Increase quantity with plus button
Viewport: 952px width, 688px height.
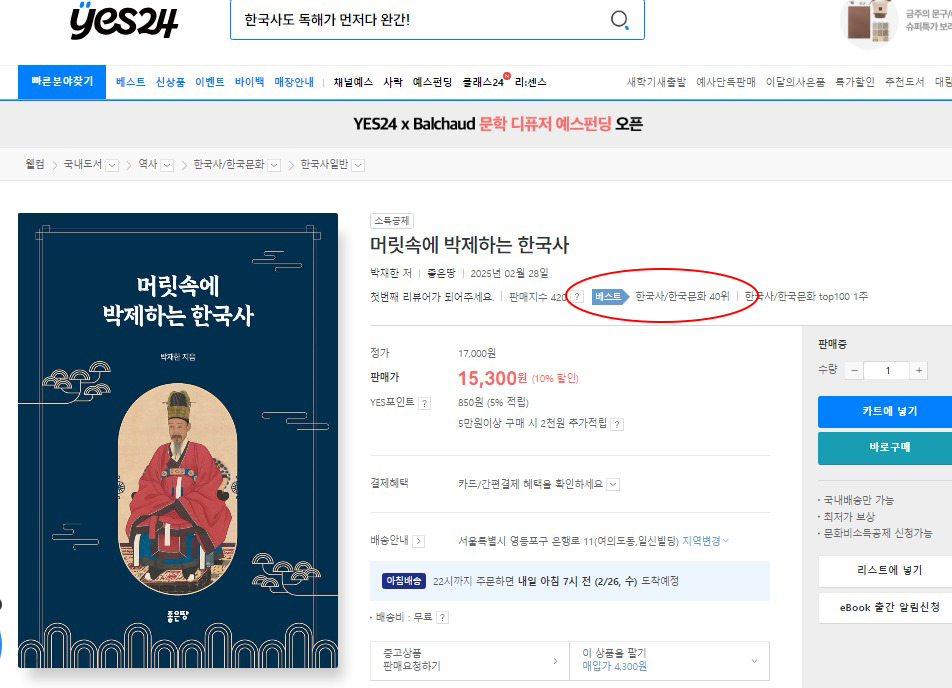919,370
